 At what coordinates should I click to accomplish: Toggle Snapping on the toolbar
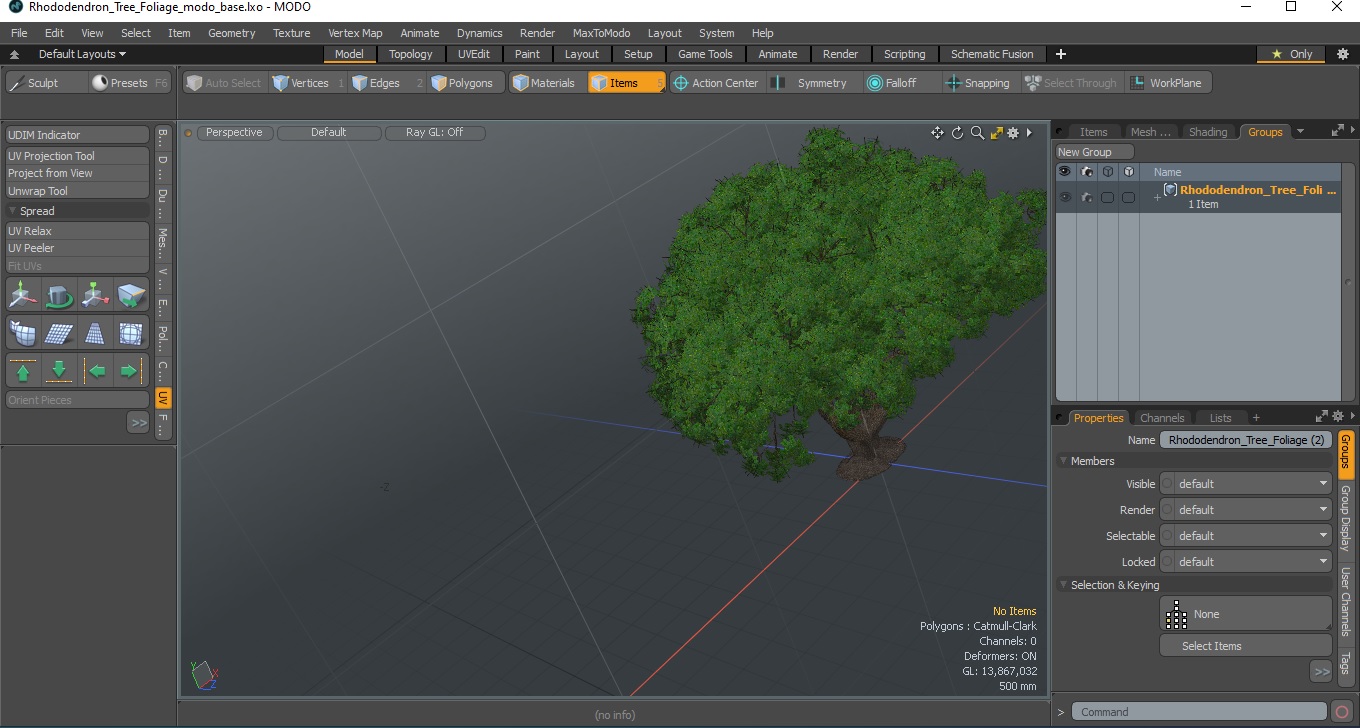pyautogui.click(x=979, y=83)
